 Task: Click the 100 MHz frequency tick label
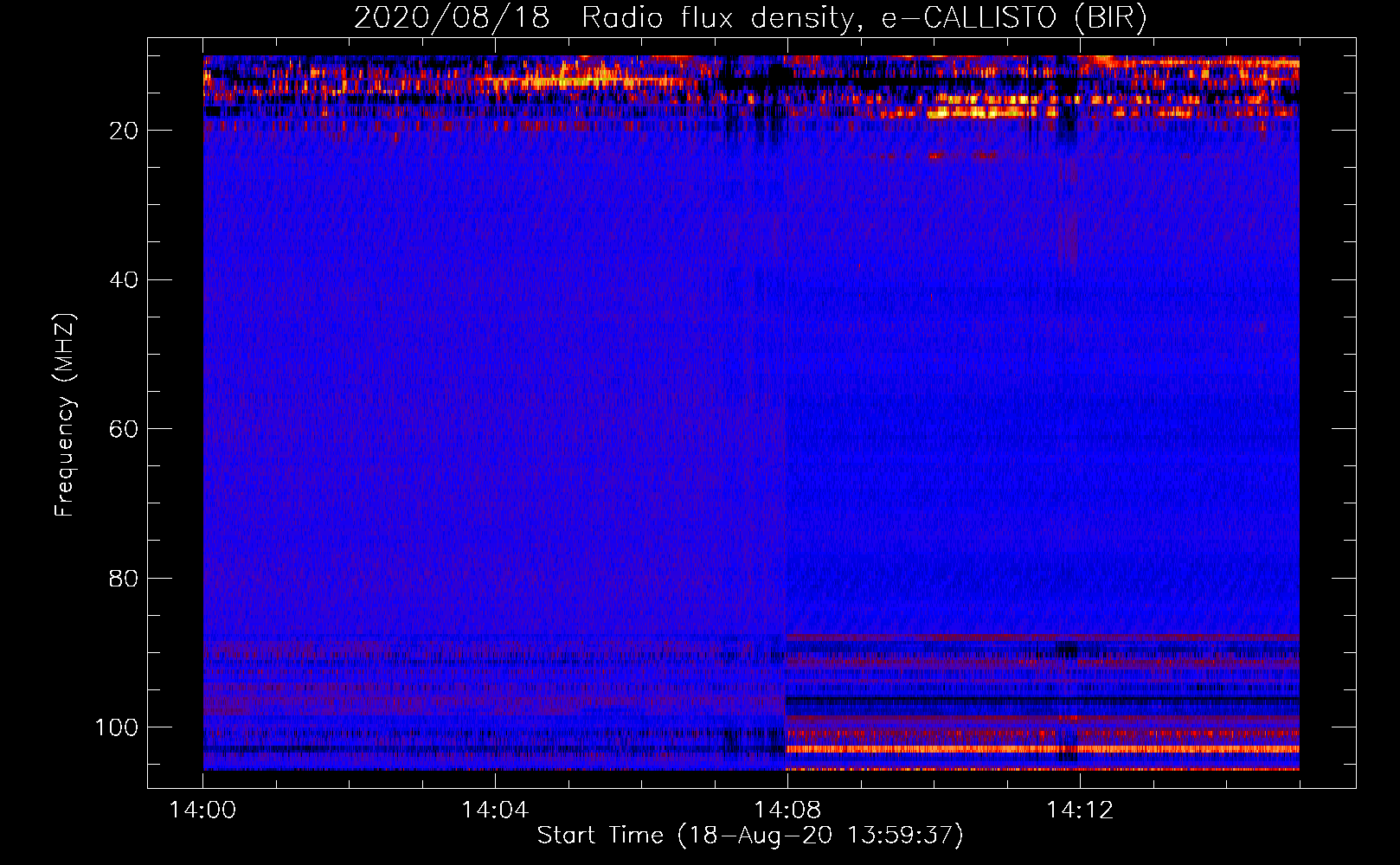tap(117, 727)
